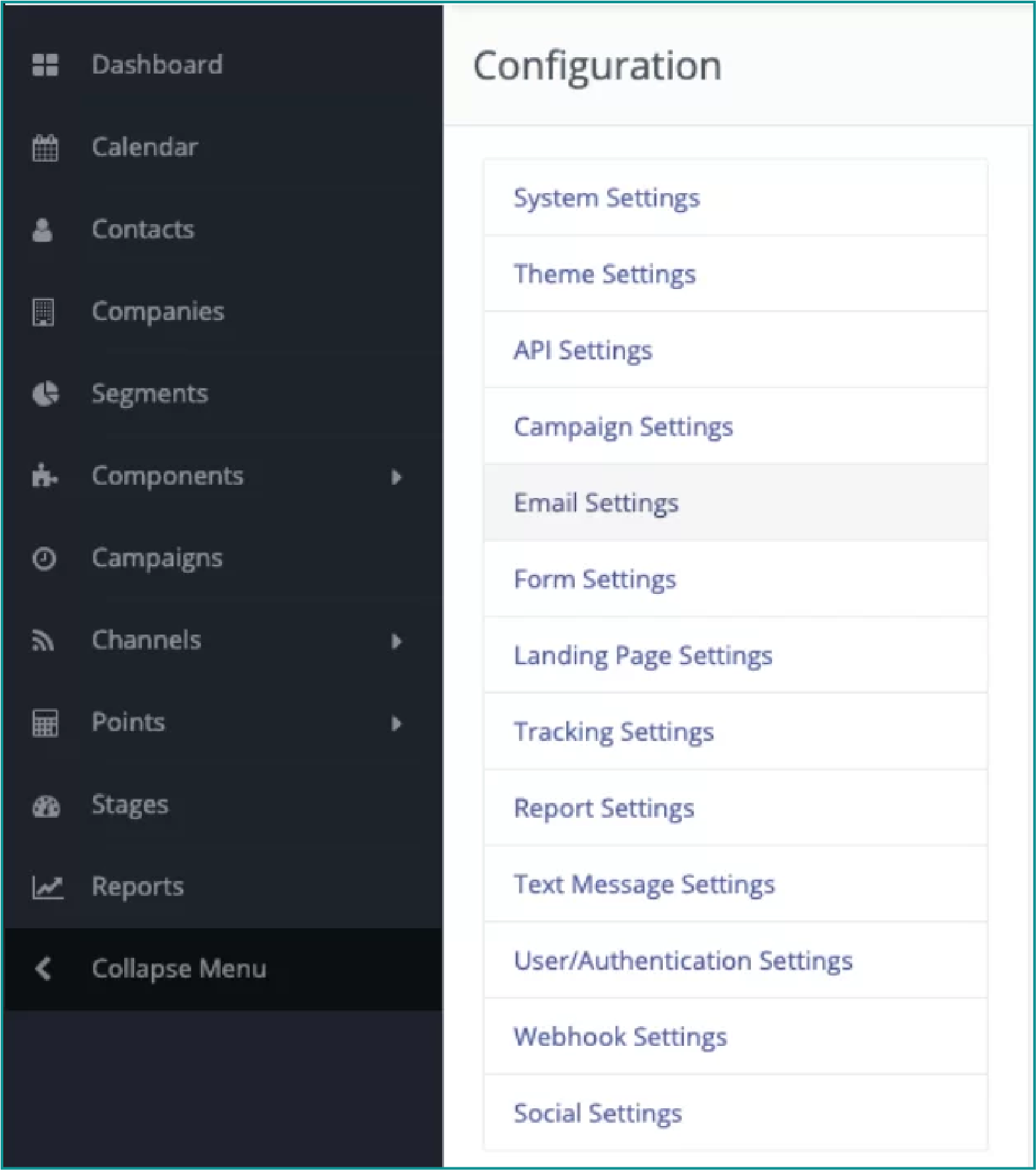
Task: Switch to System Settings tab
Action: (x=736, y=198)
